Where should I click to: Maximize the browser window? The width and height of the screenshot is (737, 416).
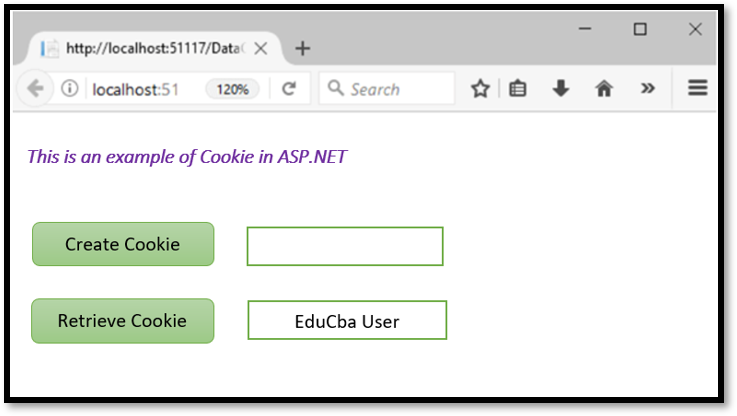pos(640,30)
